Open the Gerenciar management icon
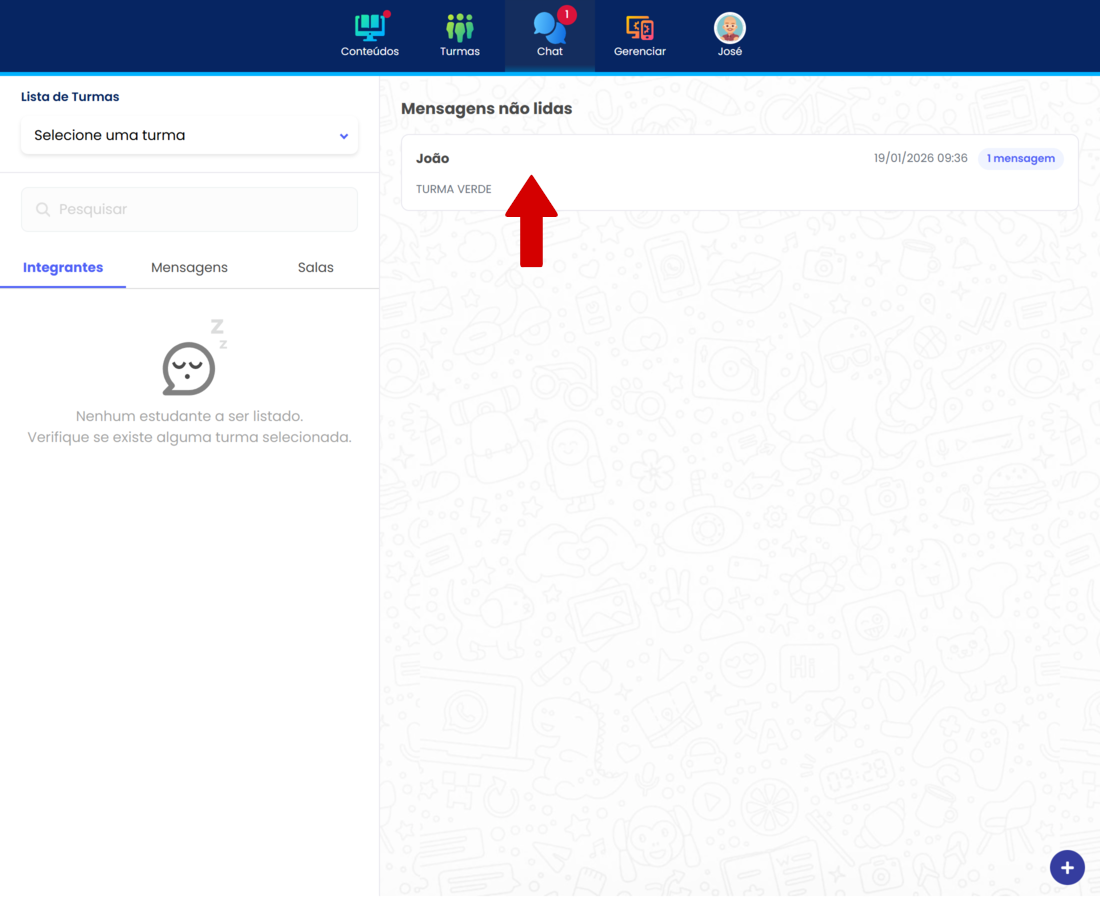Viewport: 1100px width, 900px height. [x=640, y=28]
